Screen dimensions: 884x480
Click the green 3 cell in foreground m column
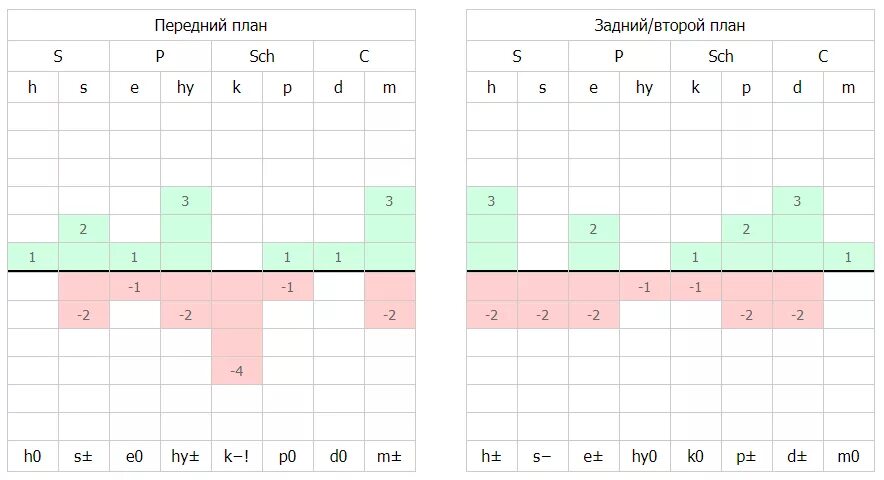[390, 201]
